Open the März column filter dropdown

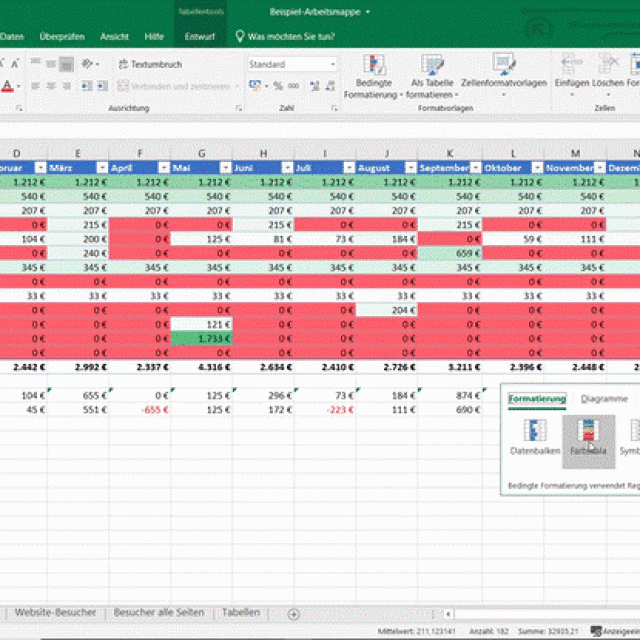tap(102, 168)
